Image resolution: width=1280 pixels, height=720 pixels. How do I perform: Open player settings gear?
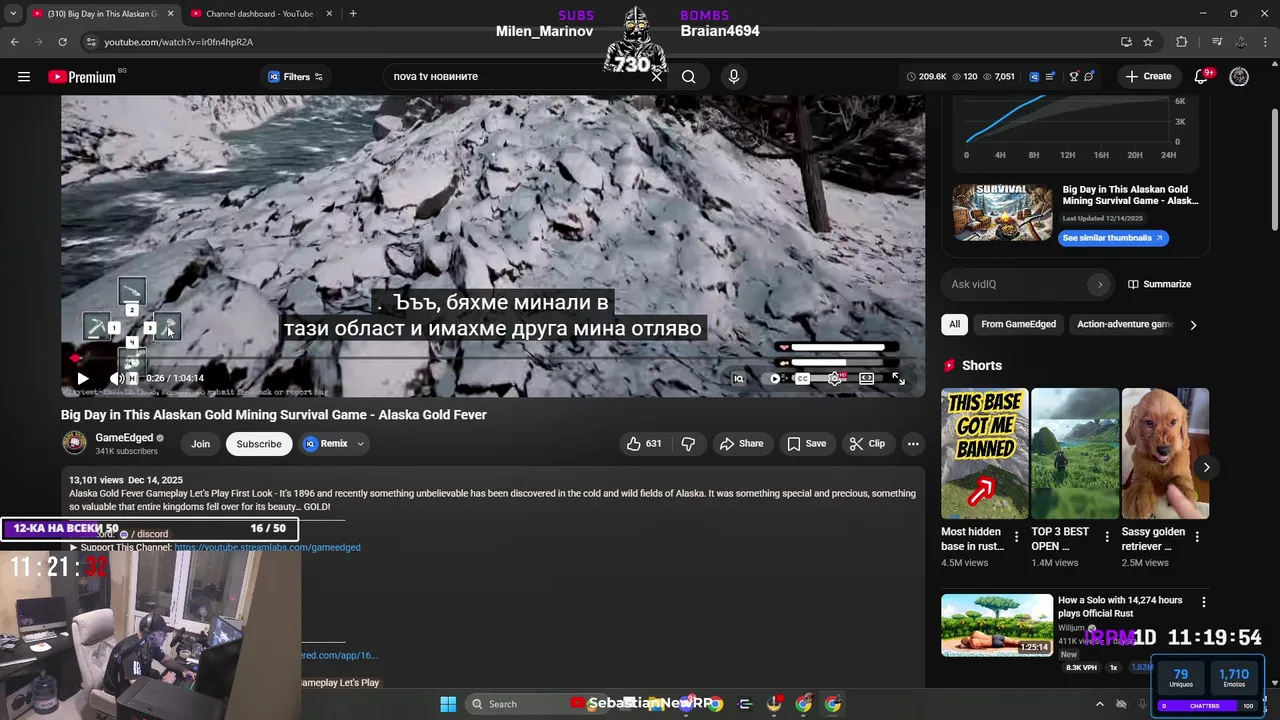834,378
